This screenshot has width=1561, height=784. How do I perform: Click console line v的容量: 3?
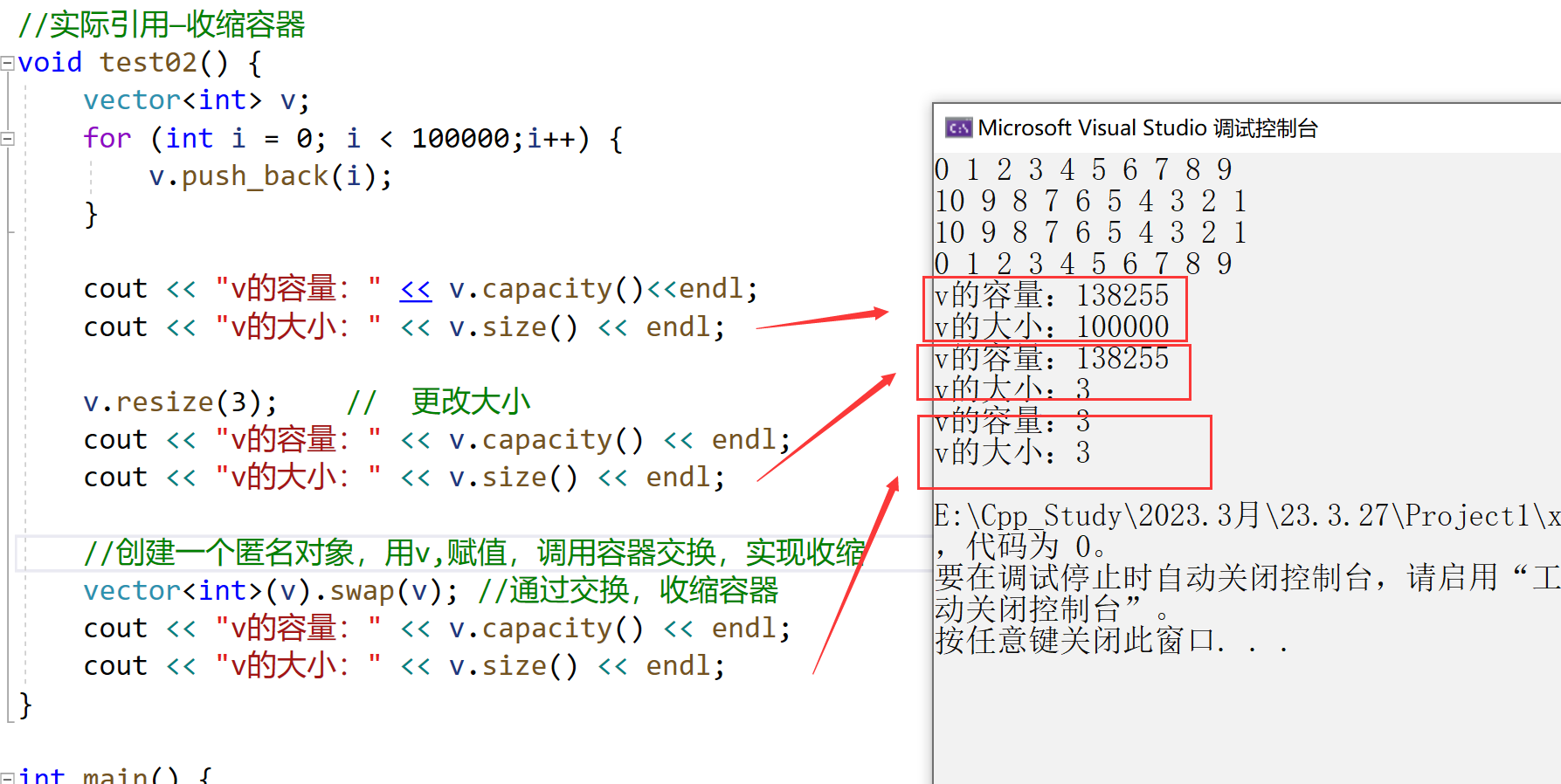click(1012, 421)
